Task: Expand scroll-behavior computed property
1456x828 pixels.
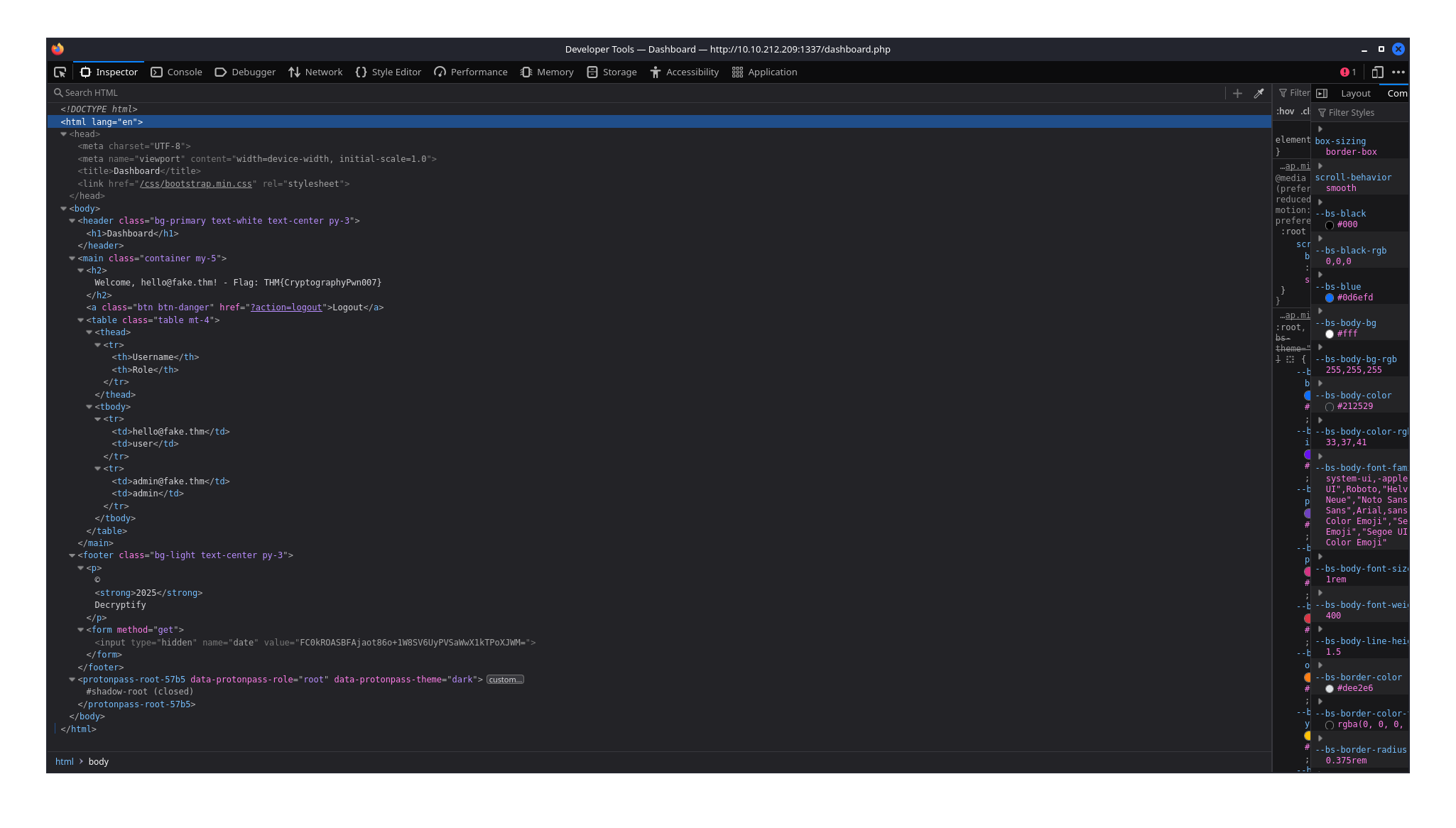Action: point(1320,166)
